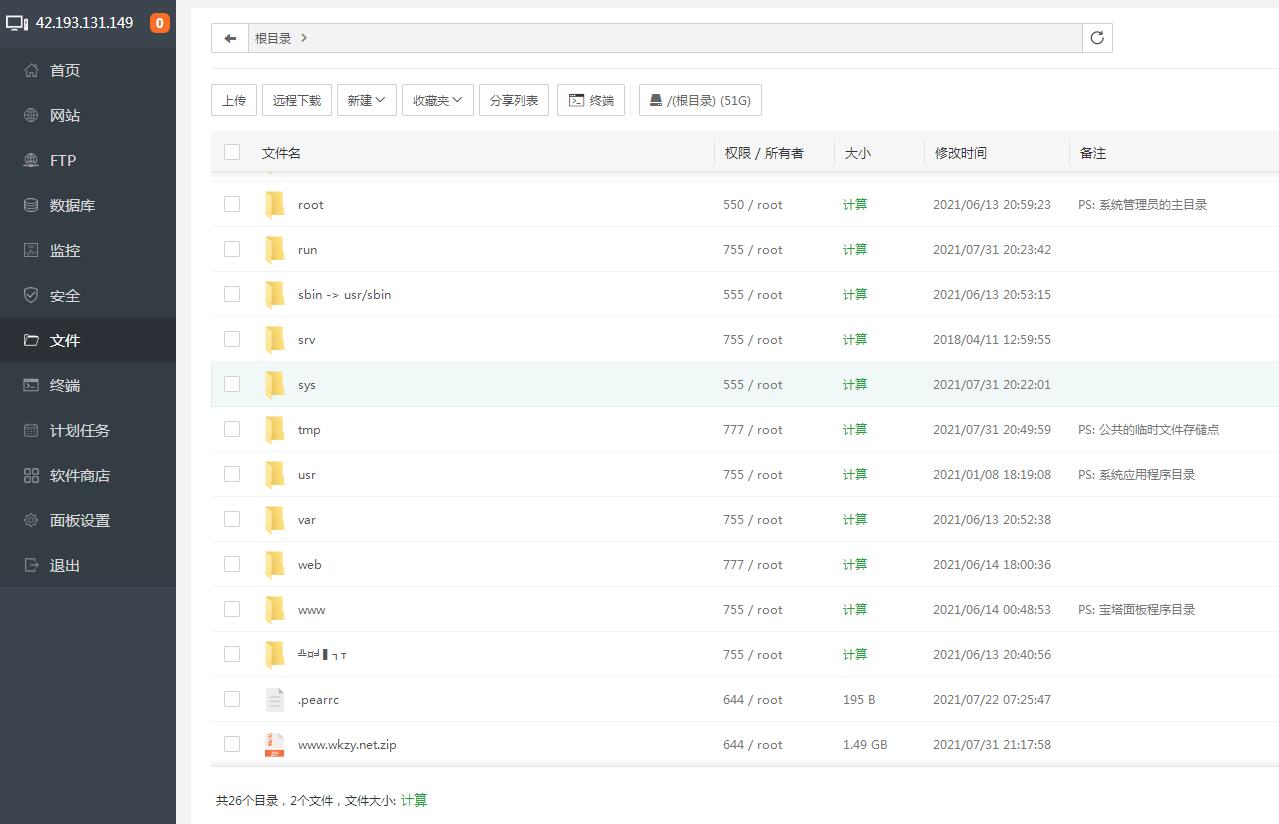Click 远程下载 button

pos(297,100)
